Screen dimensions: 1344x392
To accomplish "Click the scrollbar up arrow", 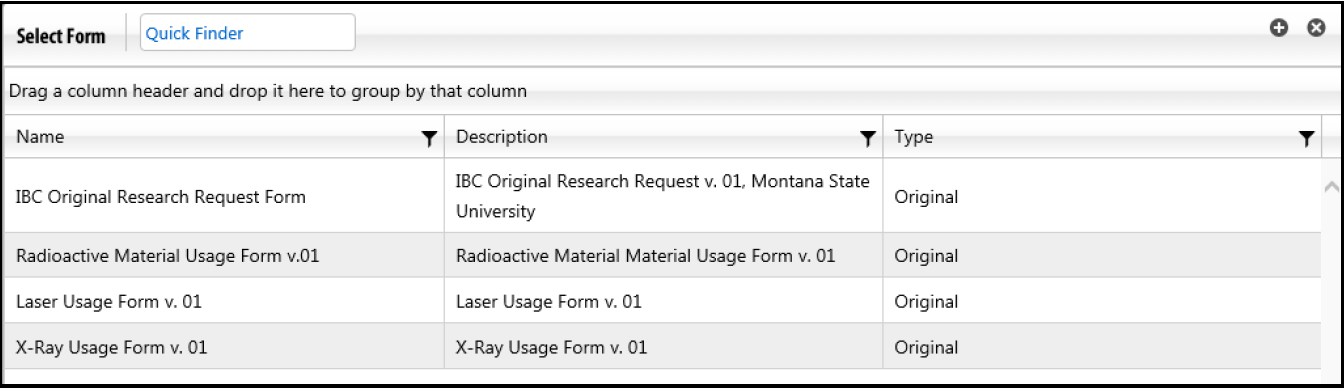I will (1331, 186).
